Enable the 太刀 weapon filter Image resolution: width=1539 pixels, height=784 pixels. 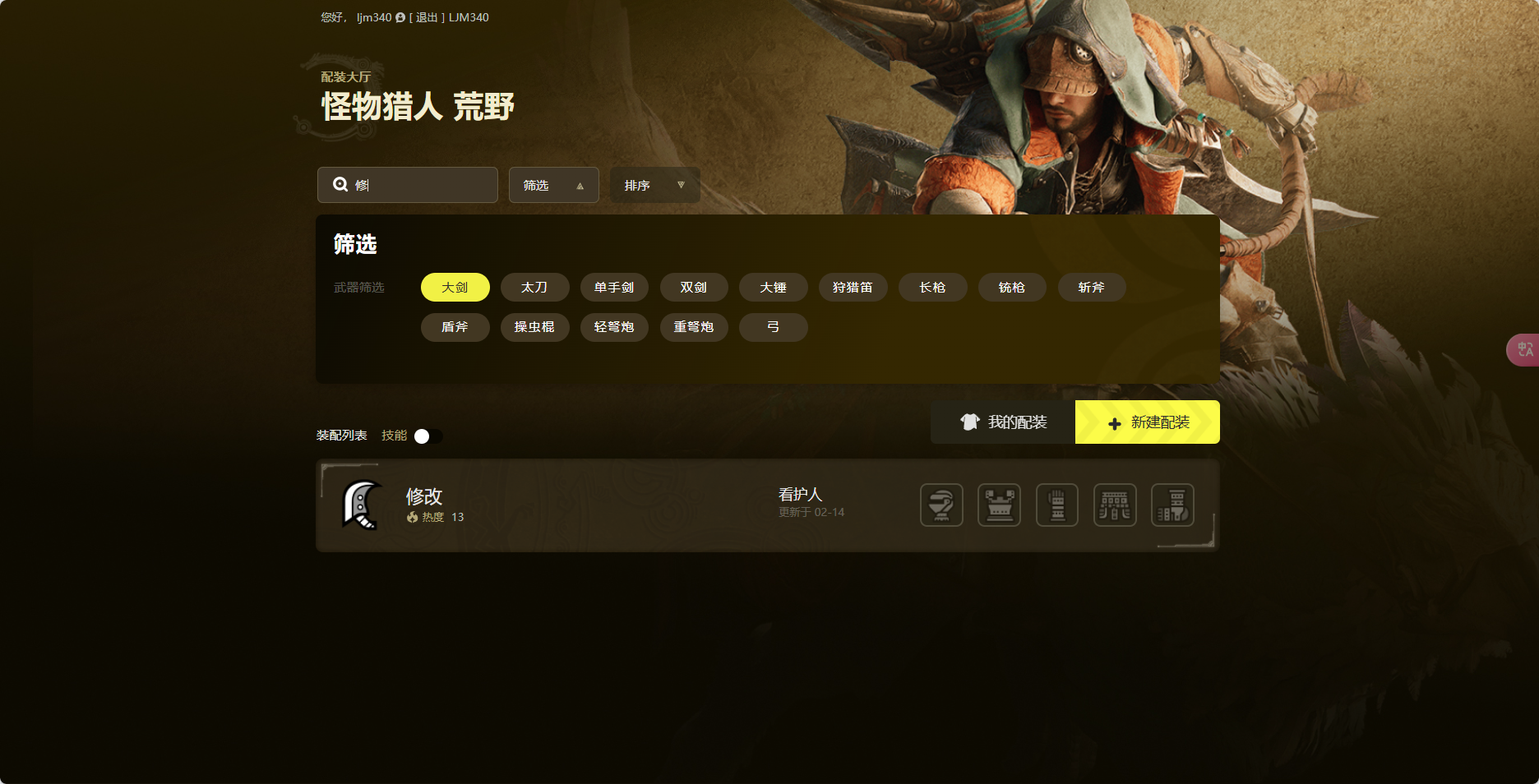(534, 288)
